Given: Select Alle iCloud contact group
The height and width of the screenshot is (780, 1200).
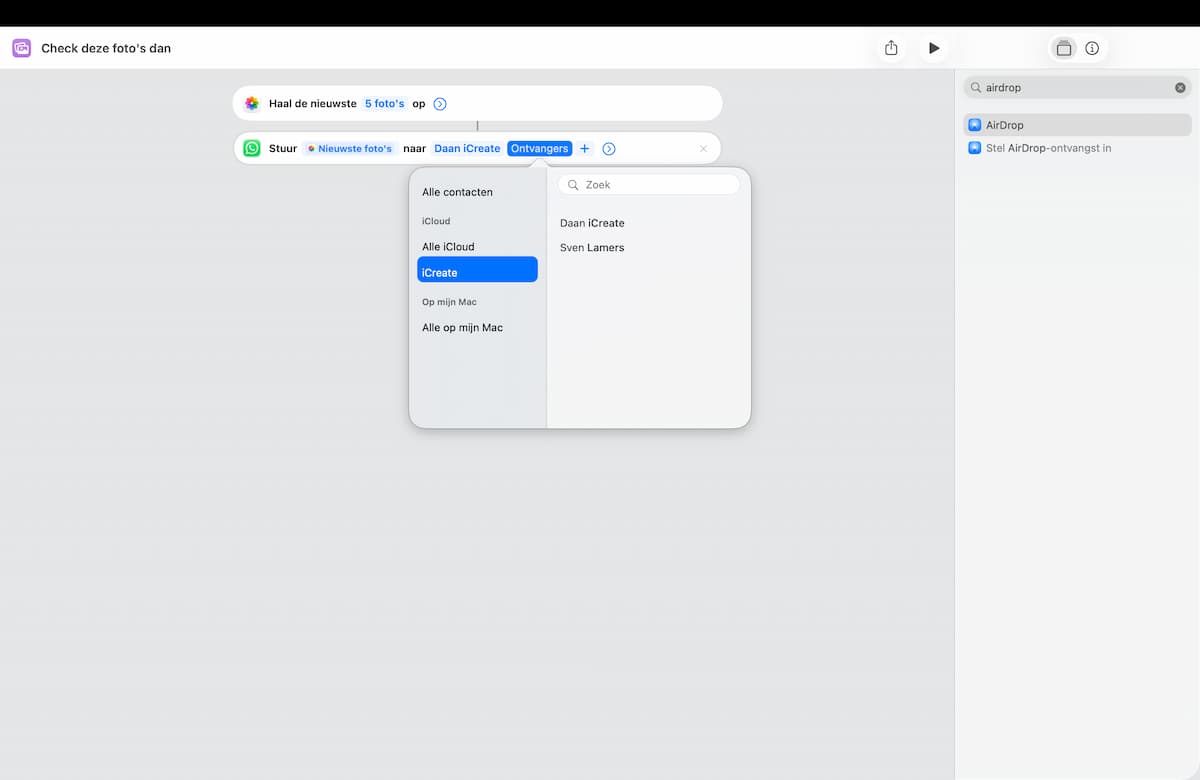Looking at the screenshot, I should [477, 246].
